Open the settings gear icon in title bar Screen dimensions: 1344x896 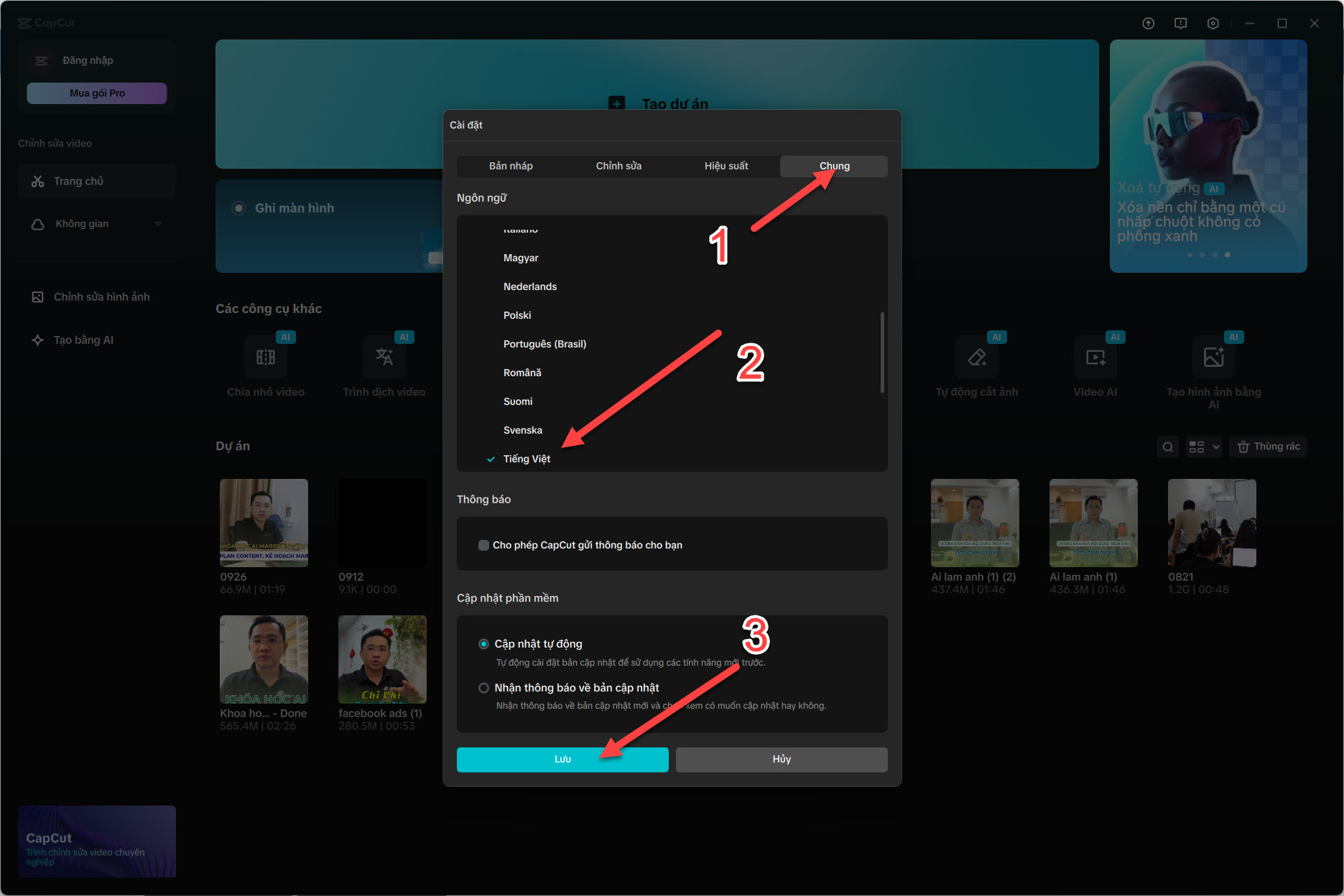[x=1213, y=24]
